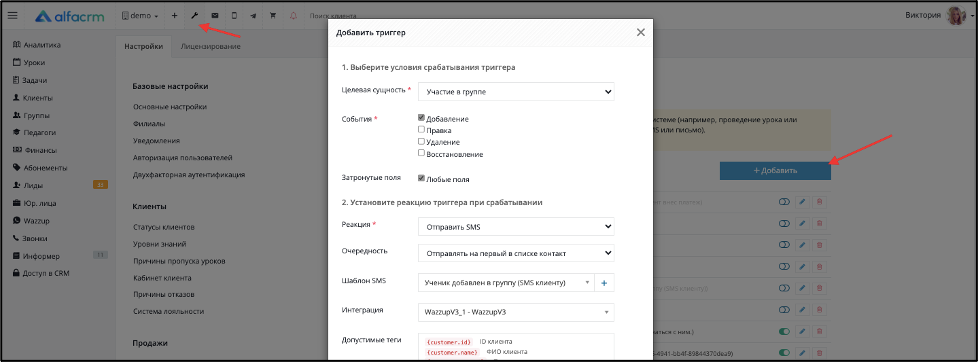Click the paper plane telegram icon

(253, 16)
